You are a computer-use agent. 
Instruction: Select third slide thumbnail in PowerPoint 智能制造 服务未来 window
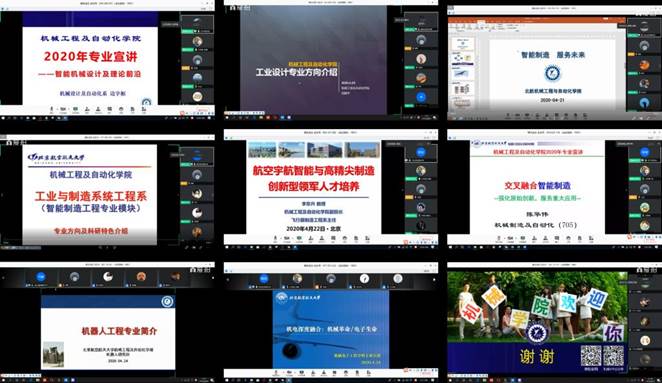(x=462, y=73)
